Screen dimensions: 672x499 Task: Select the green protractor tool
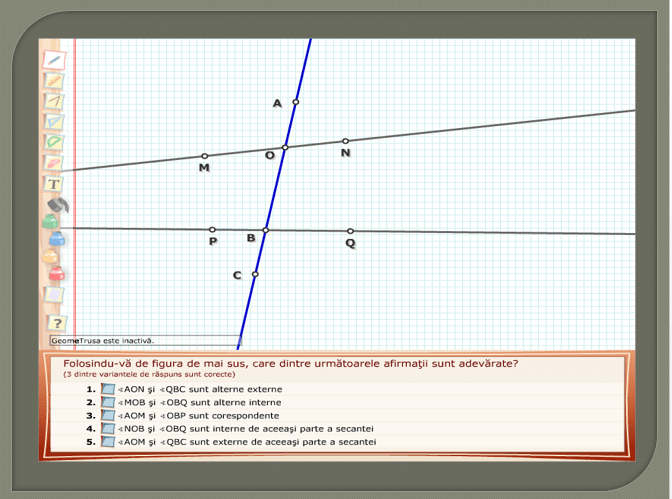[54, 142]
